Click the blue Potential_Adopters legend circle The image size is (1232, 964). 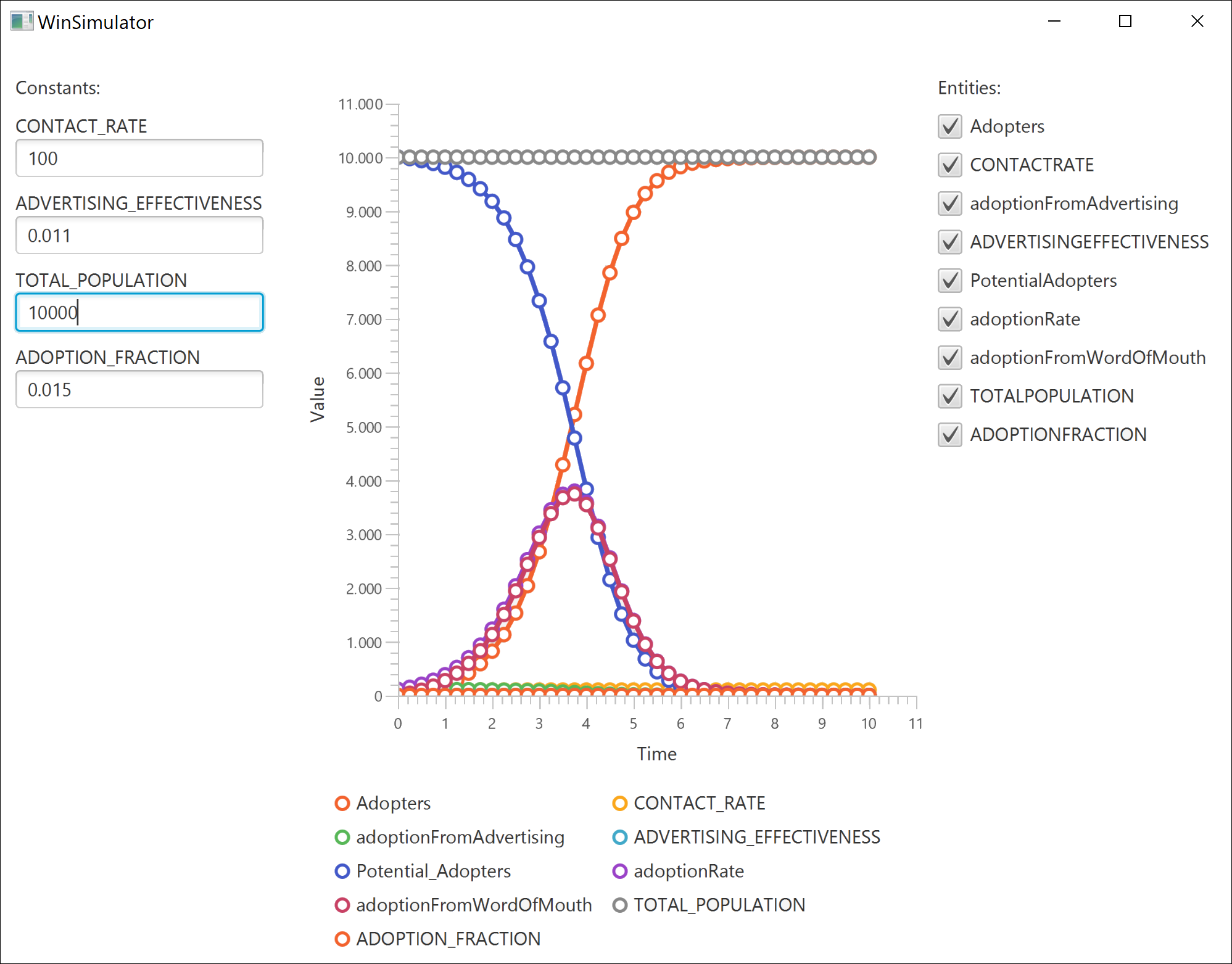coord(342,871)
